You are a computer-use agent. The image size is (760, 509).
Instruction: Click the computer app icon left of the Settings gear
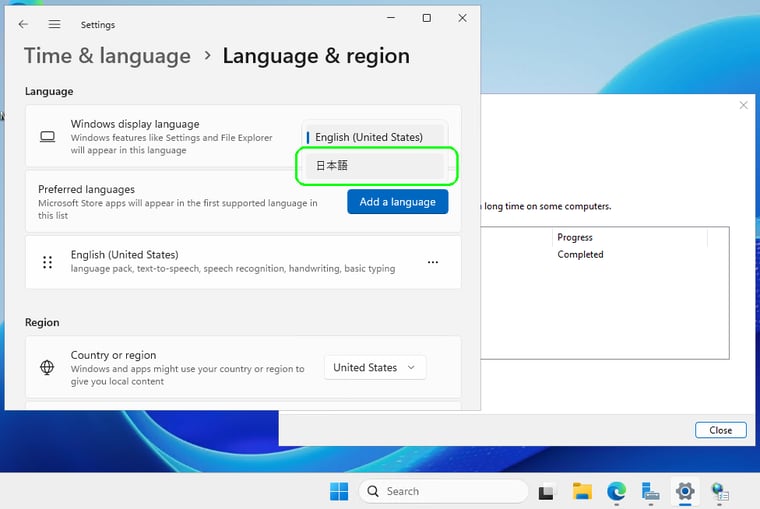pyautogui.click(x=650, y=492)
